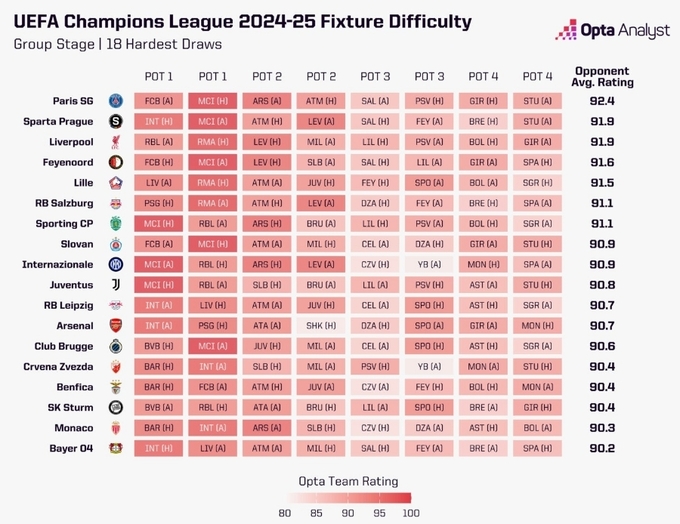Click the Arsenal club crest
The height and width of the screenshot is (524, 680).
(x=116, y=326)
